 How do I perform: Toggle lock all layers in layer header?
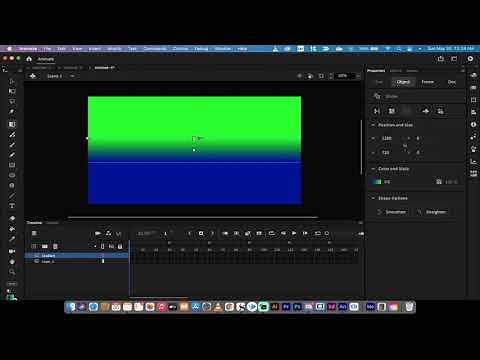pyautogui.click(x=120, y=246)
